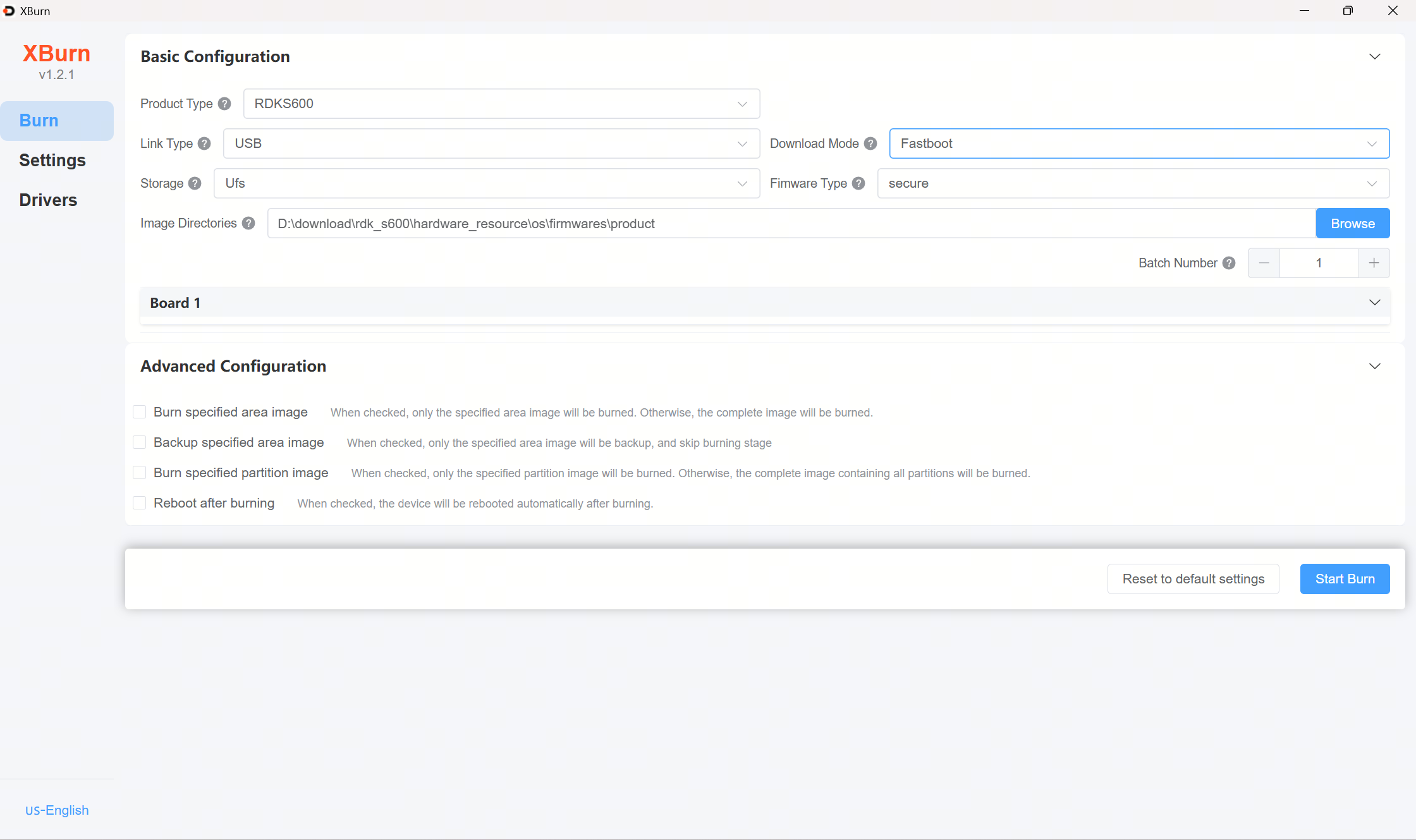Collapse the Advanced Configuration section
The image size is (1416, 840).
pyautogui.click(x=1375, y=367)
